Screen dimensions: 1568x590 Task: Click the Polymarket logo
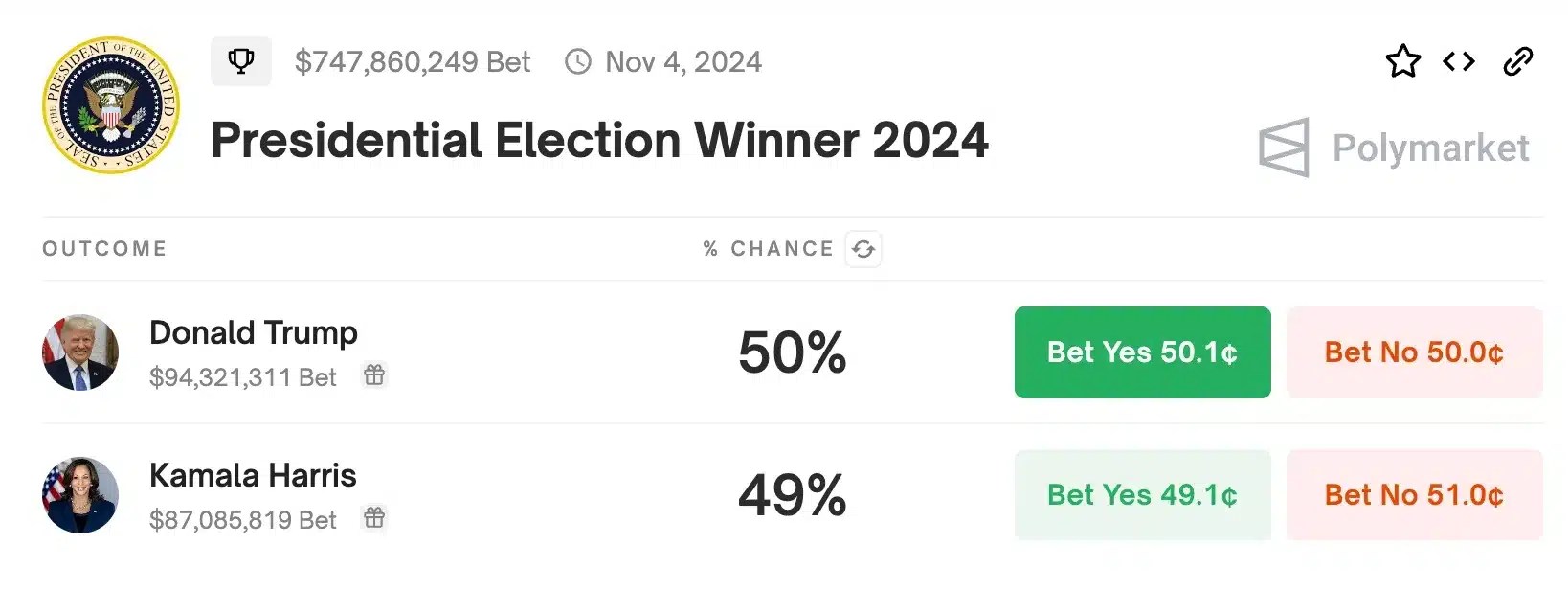coord(1394,147)
